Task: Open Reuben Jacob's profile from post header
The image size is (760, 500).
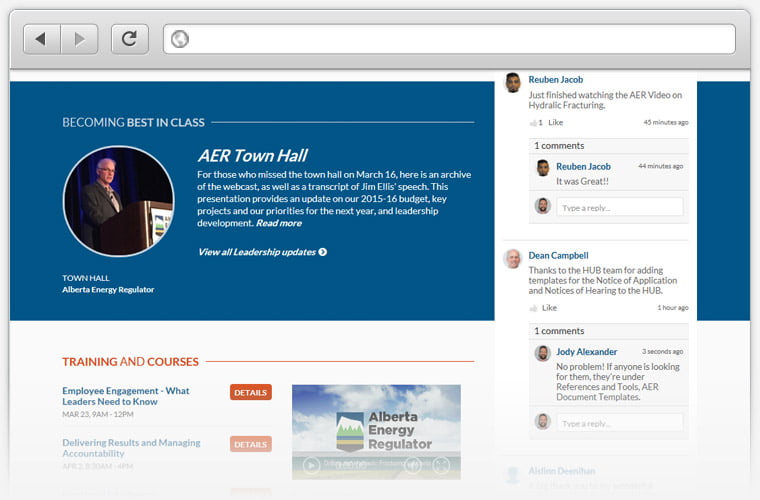Action: (x=555, y=79)
